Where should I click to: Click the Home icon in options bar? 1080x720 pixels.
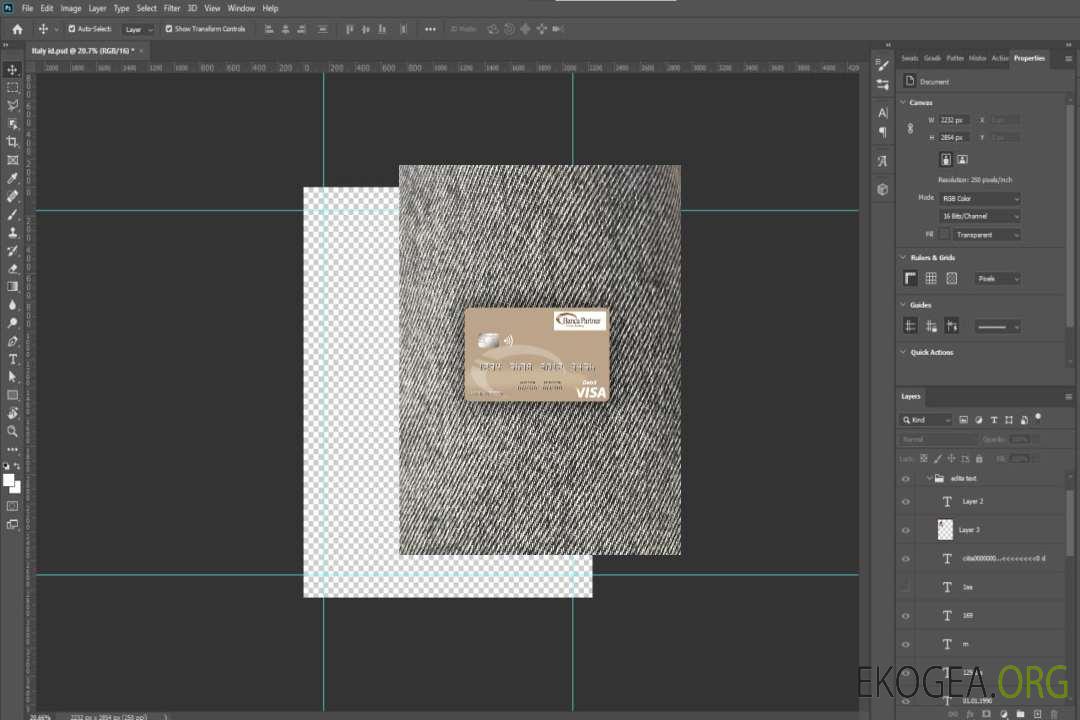[x=17, y=29]
